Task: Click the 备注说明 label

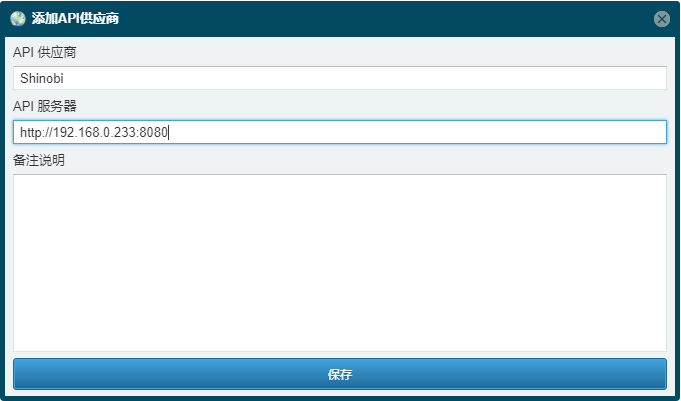Action: (39, 160)
